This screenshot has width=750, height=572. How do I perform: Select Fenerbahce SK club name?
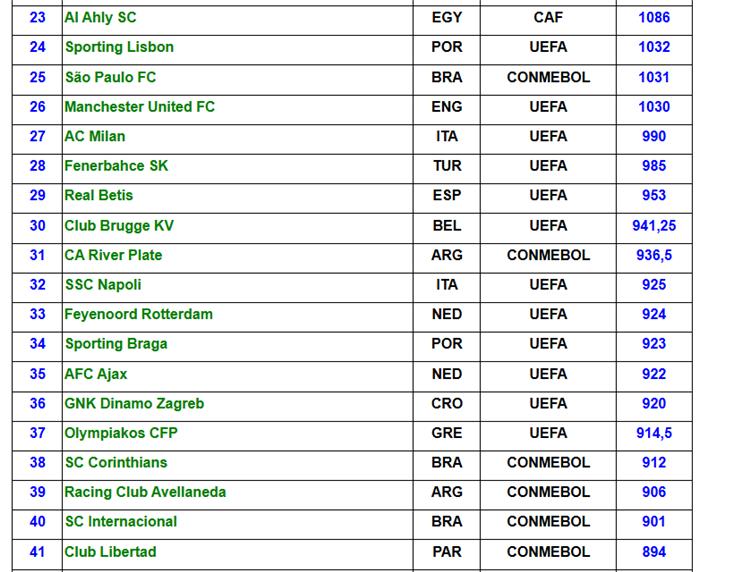point(116,166)
